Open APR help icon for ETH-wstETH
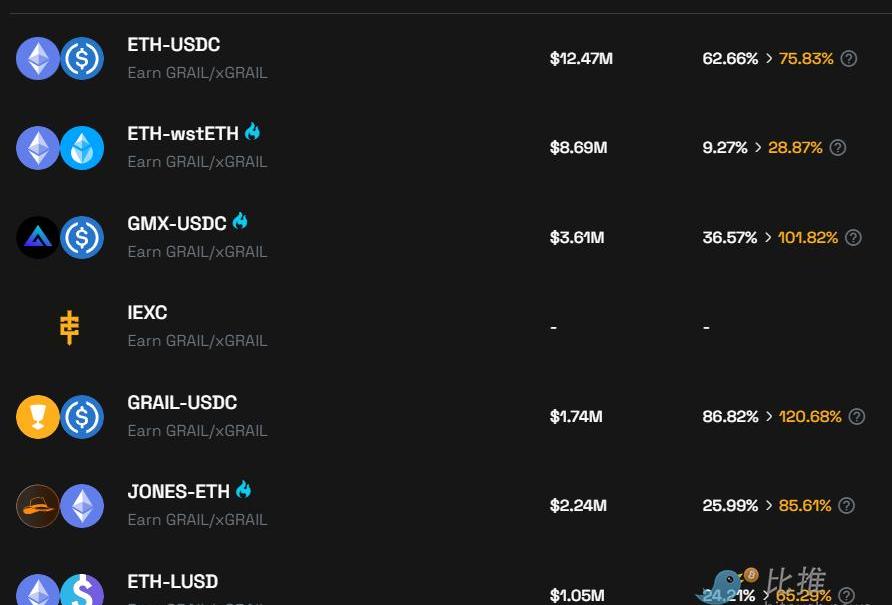The image size is (892, 605). tap(838, 148)
